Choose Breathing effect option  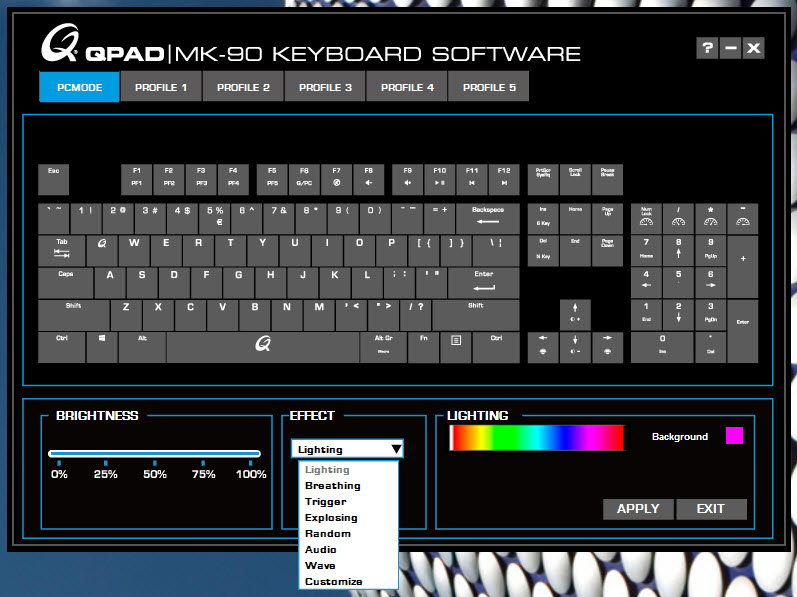click(349, 486)
